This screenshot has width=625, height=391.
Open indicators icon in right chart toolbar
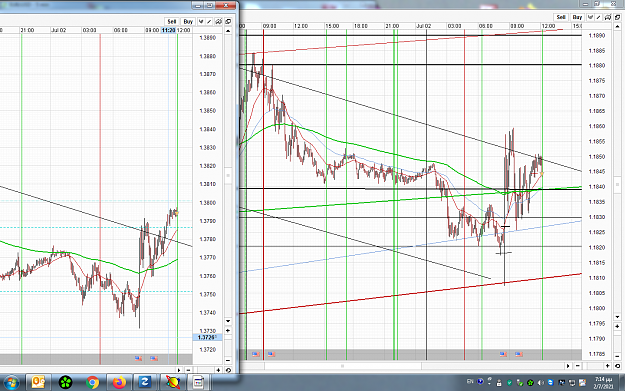coord(608,17)
